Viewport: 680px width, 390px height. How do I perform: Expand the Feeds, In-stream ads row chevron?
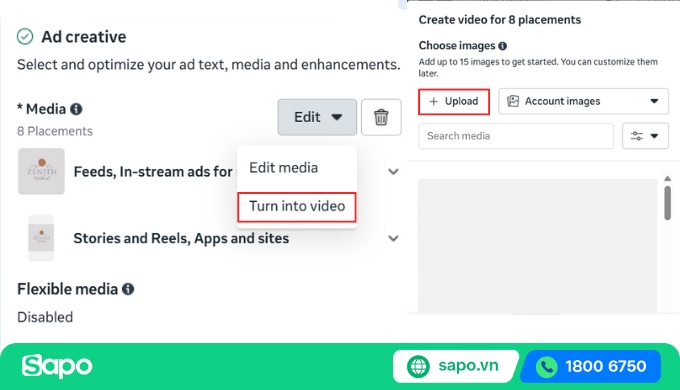pyautogui.click(x=393, y=172)
